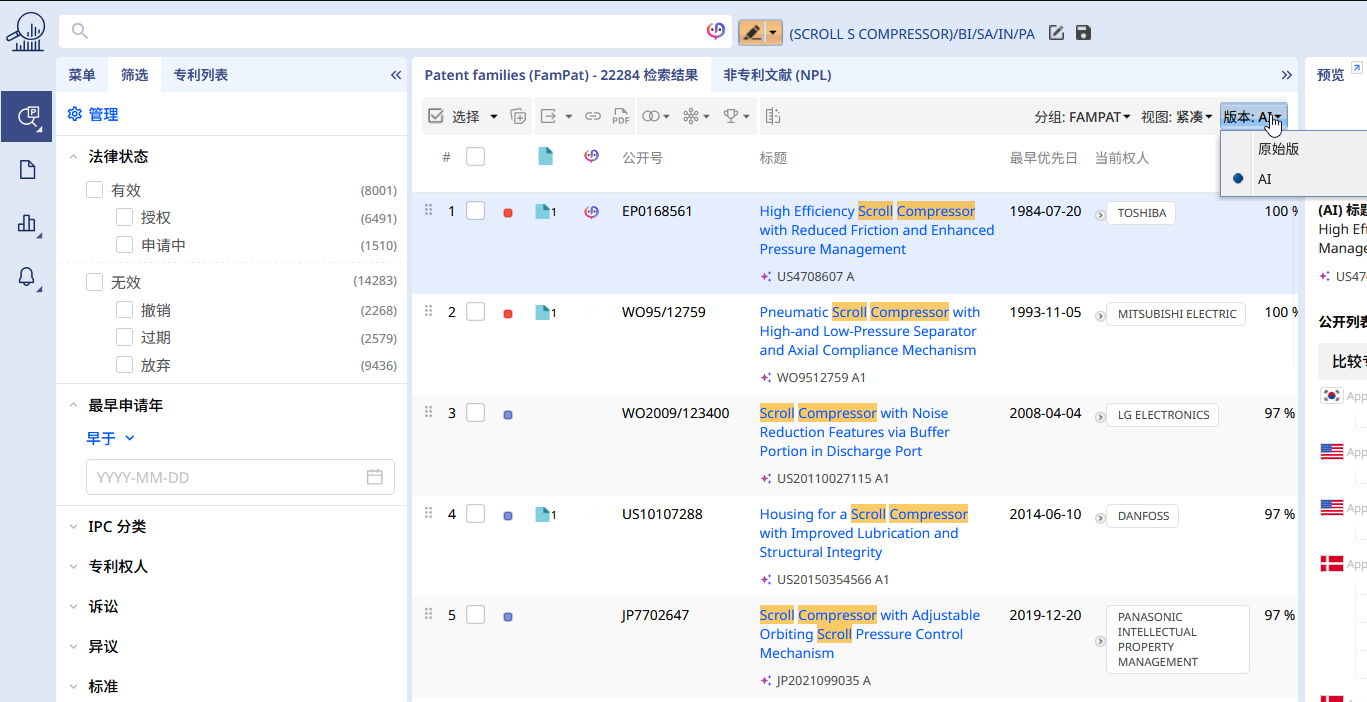Check the 撤销 filter checkbox
The width and height of the screenshot is (1367, 702).
[125, 310]
